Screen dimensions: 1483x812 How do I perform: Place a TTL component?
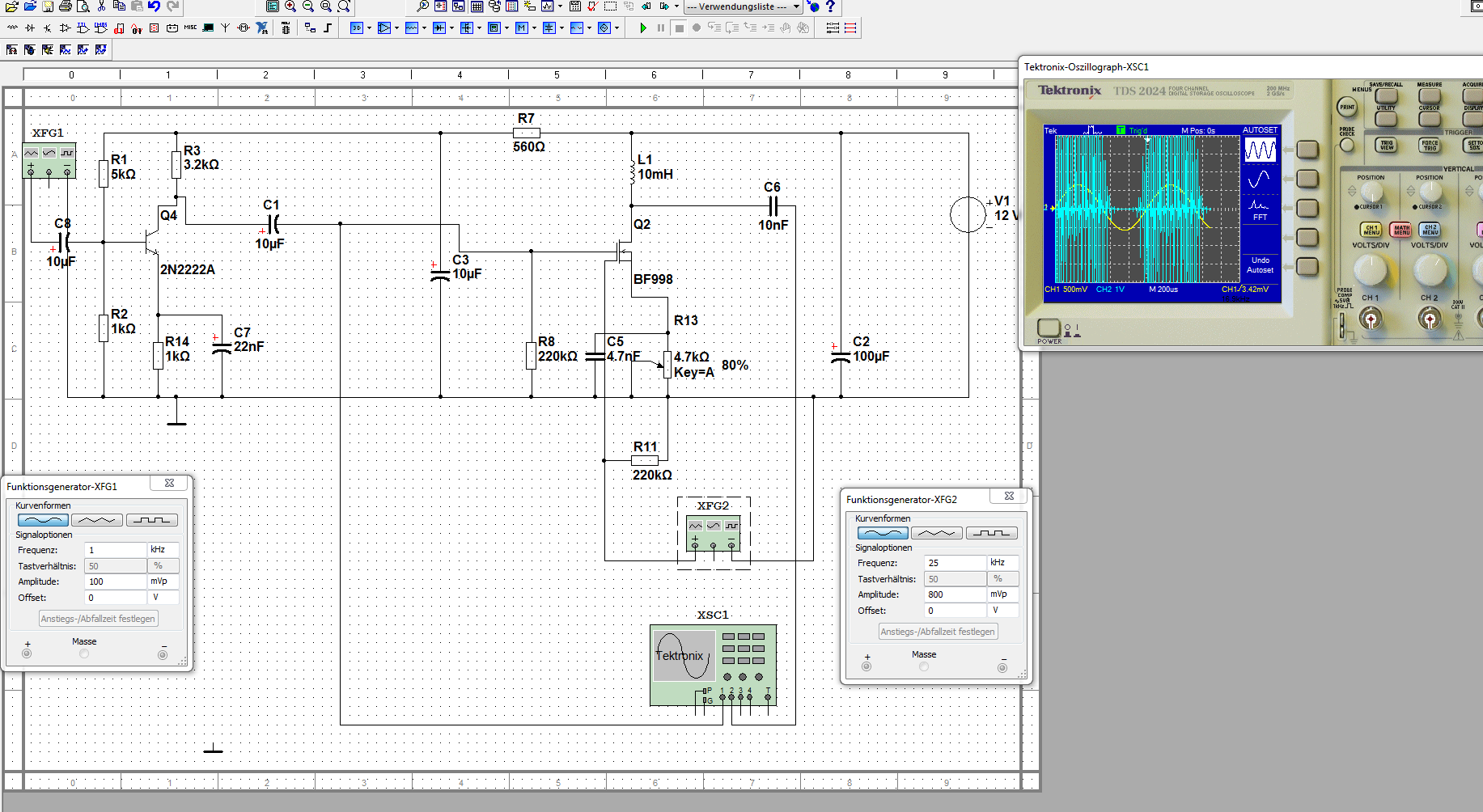click(x=83, y=27)
